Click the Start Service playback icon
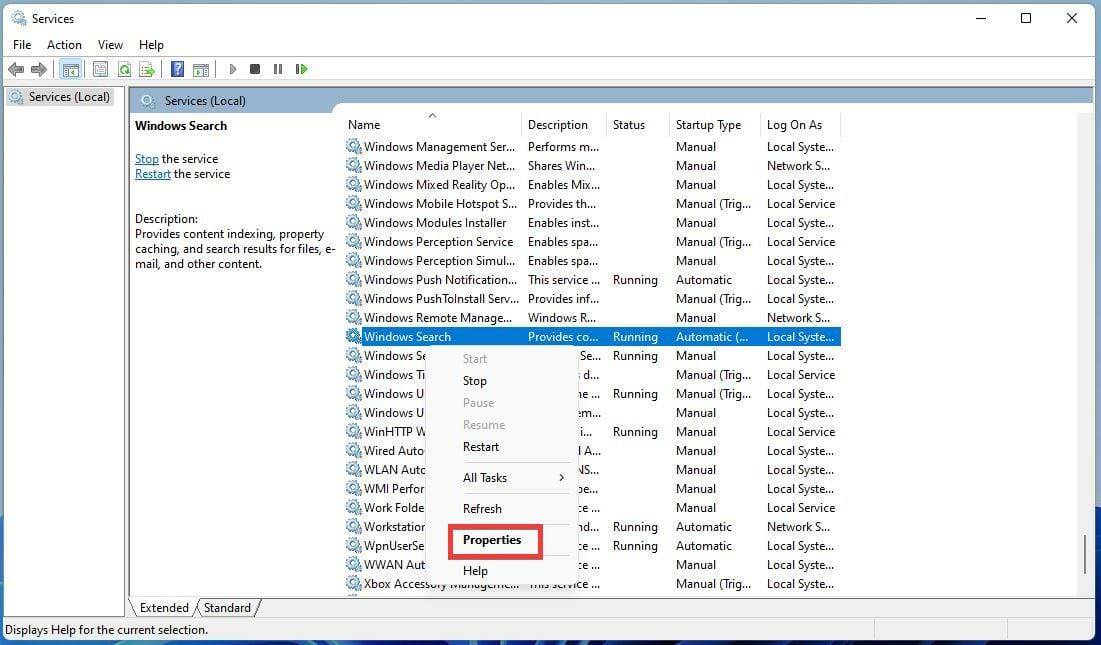 tap(232, 69)
